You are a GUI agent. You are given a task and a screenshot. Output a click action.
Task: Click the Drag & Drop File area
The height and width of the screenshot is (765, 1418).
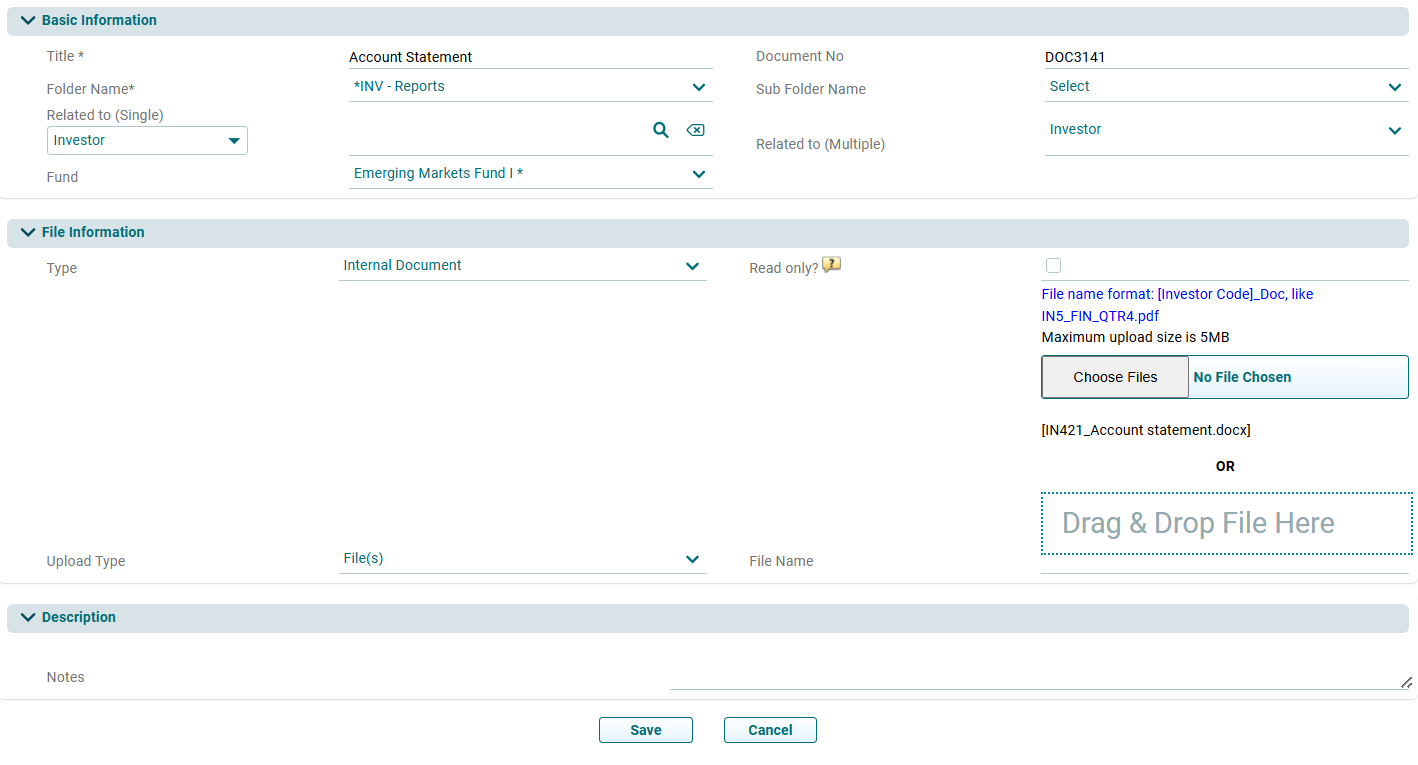tap(1225, 523)
